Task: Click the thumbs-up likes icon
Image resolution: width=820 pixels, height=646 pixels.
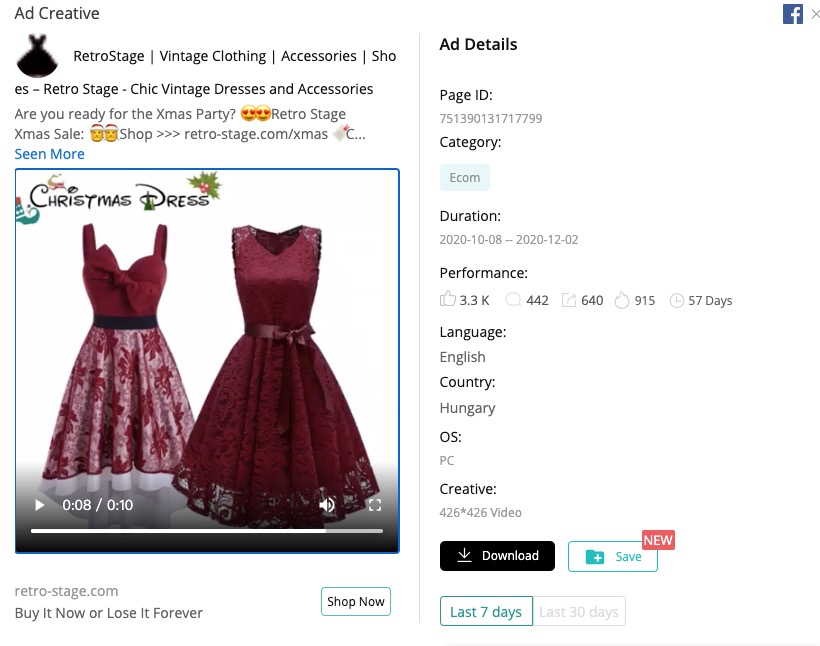Action: 447,299
